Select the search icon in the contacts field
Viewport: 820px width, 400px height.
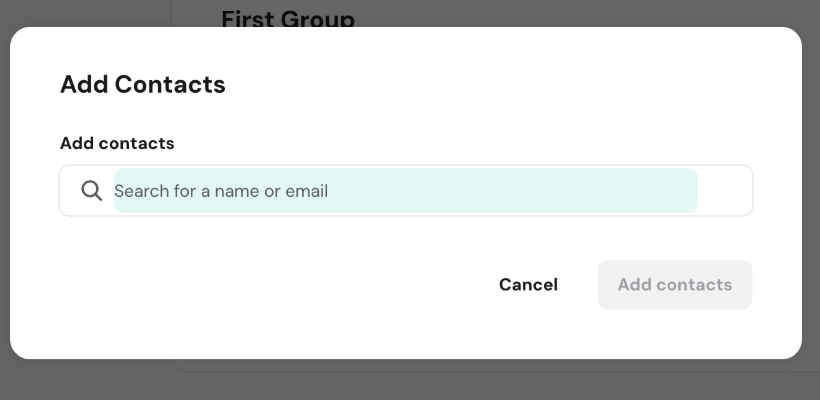point(92,191)
